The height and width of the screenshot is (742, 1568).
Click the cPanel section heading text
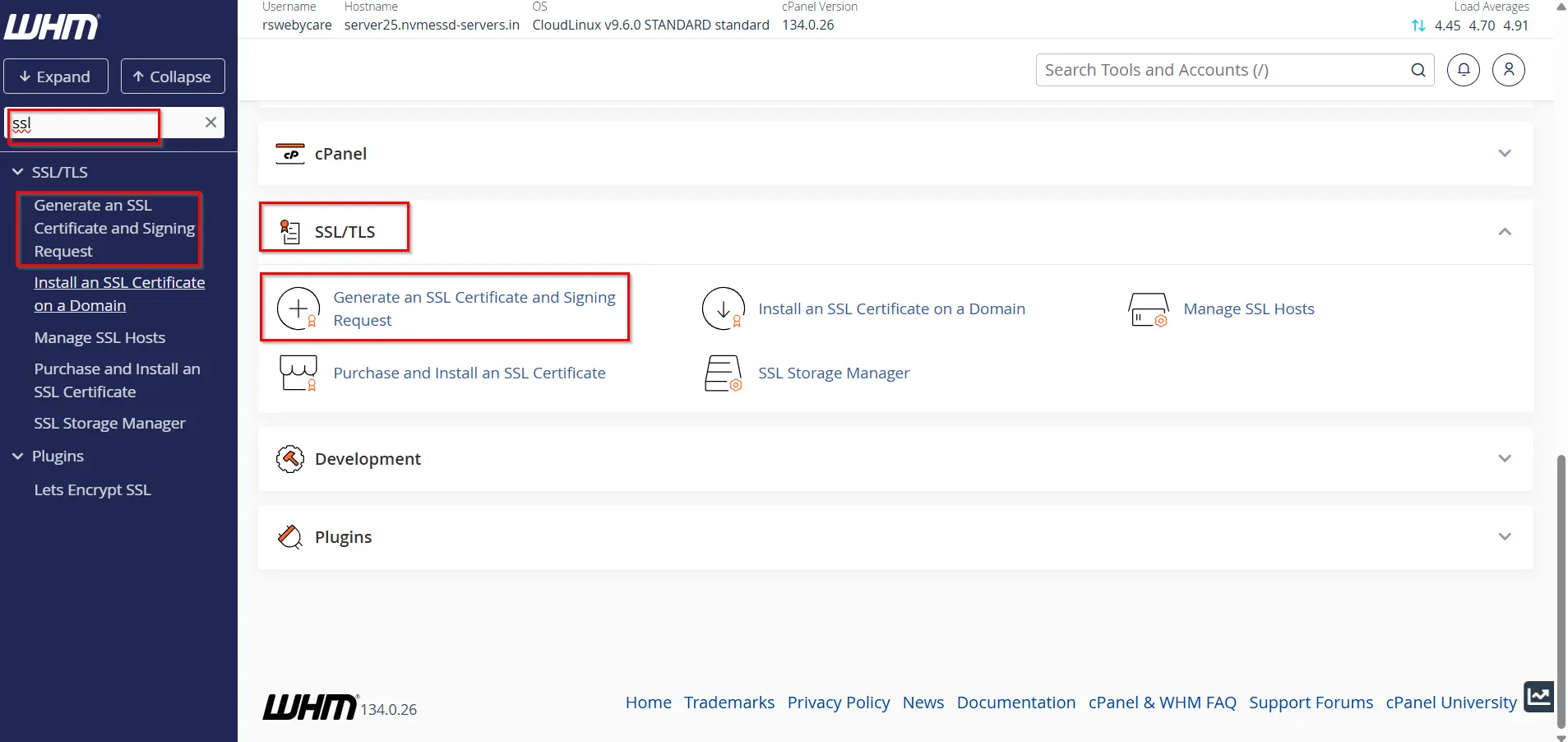(340, 154)
